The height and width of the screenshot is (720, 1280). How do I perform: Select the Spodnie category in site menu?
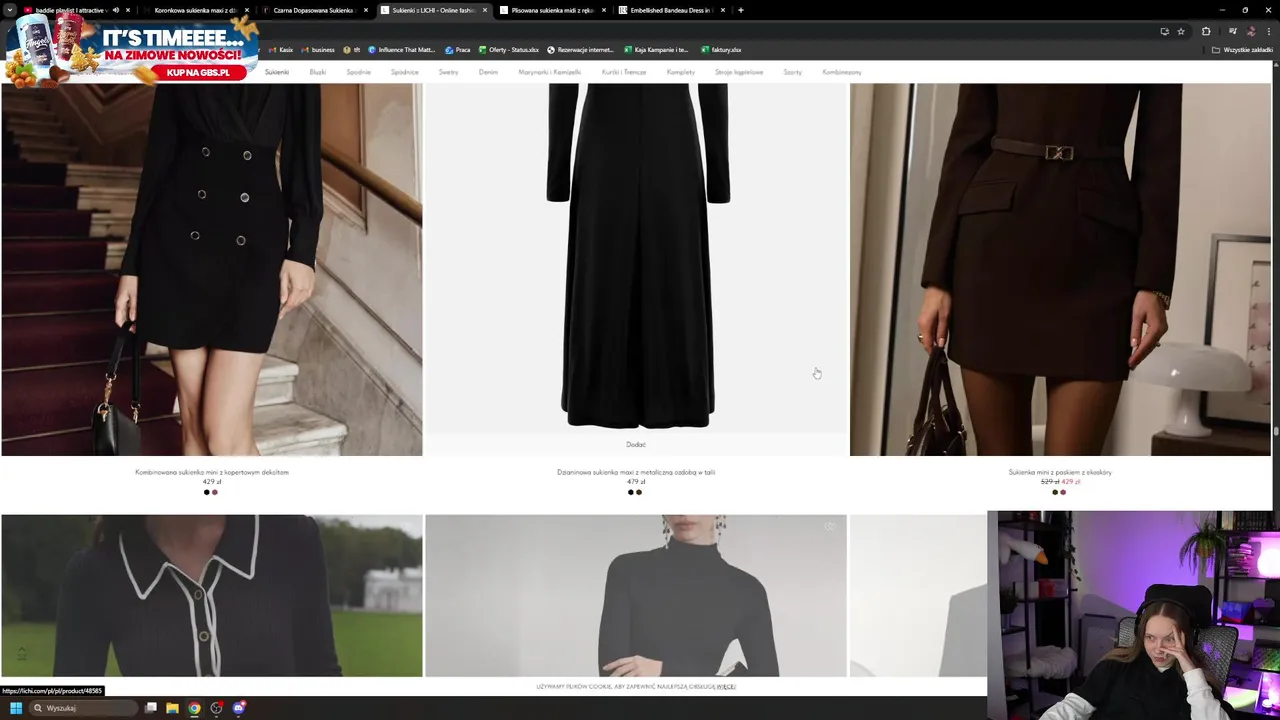[x=359, y=72]
